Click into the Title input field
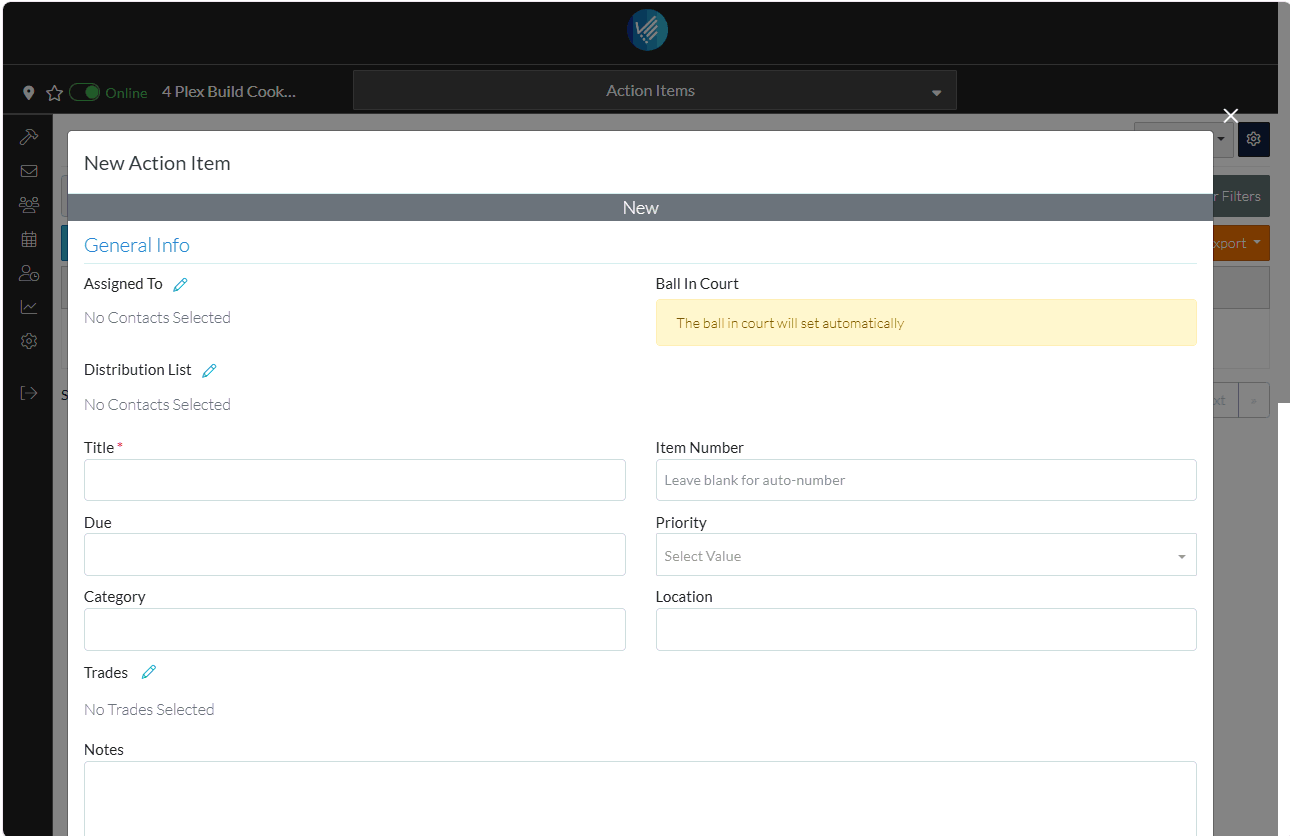This screenshot has width=1290, height=836. (354, 481)
